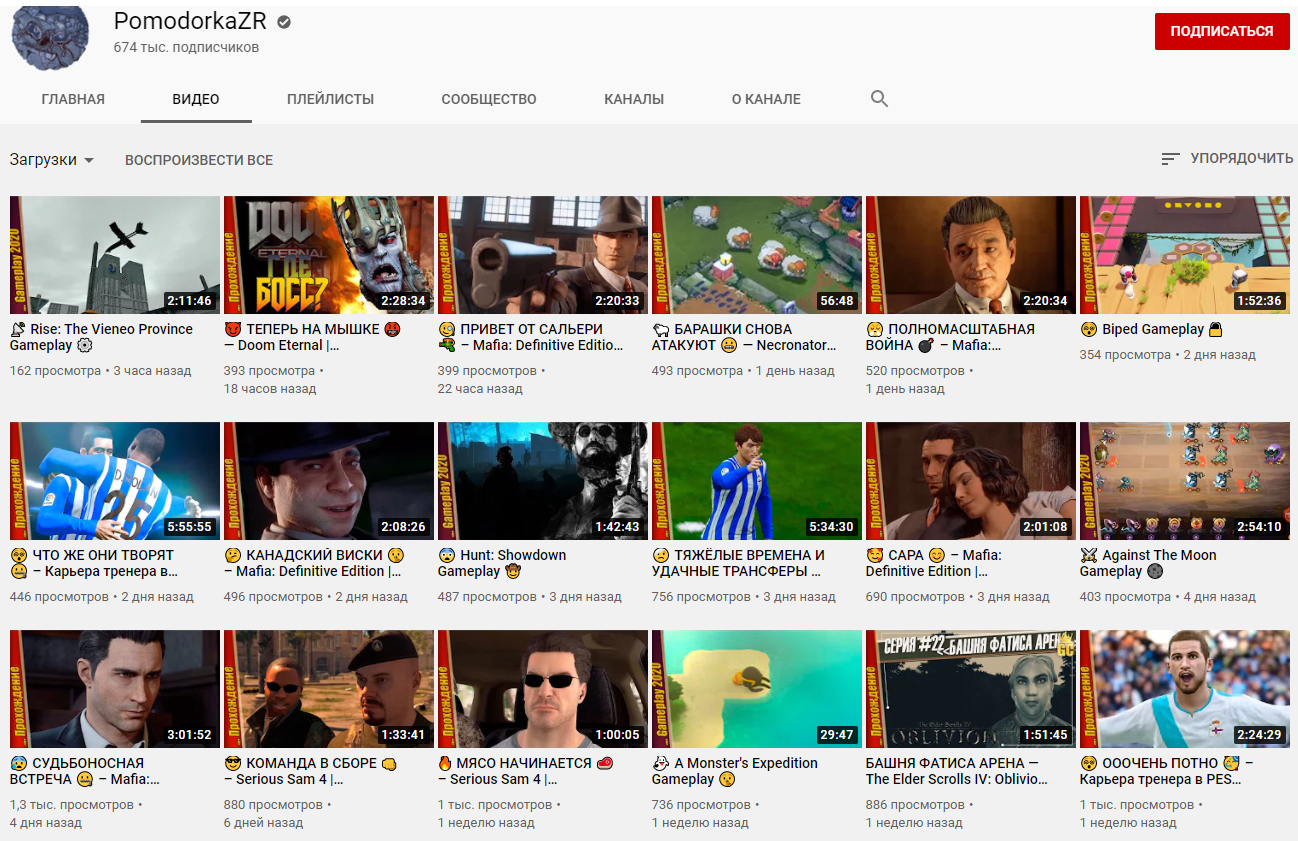Screen dimensions: 1298x841
Task: Play the КАНАДСКИЙ ВИСКИ 2:08:26 thumbnail
Action: tap(329, 481)
